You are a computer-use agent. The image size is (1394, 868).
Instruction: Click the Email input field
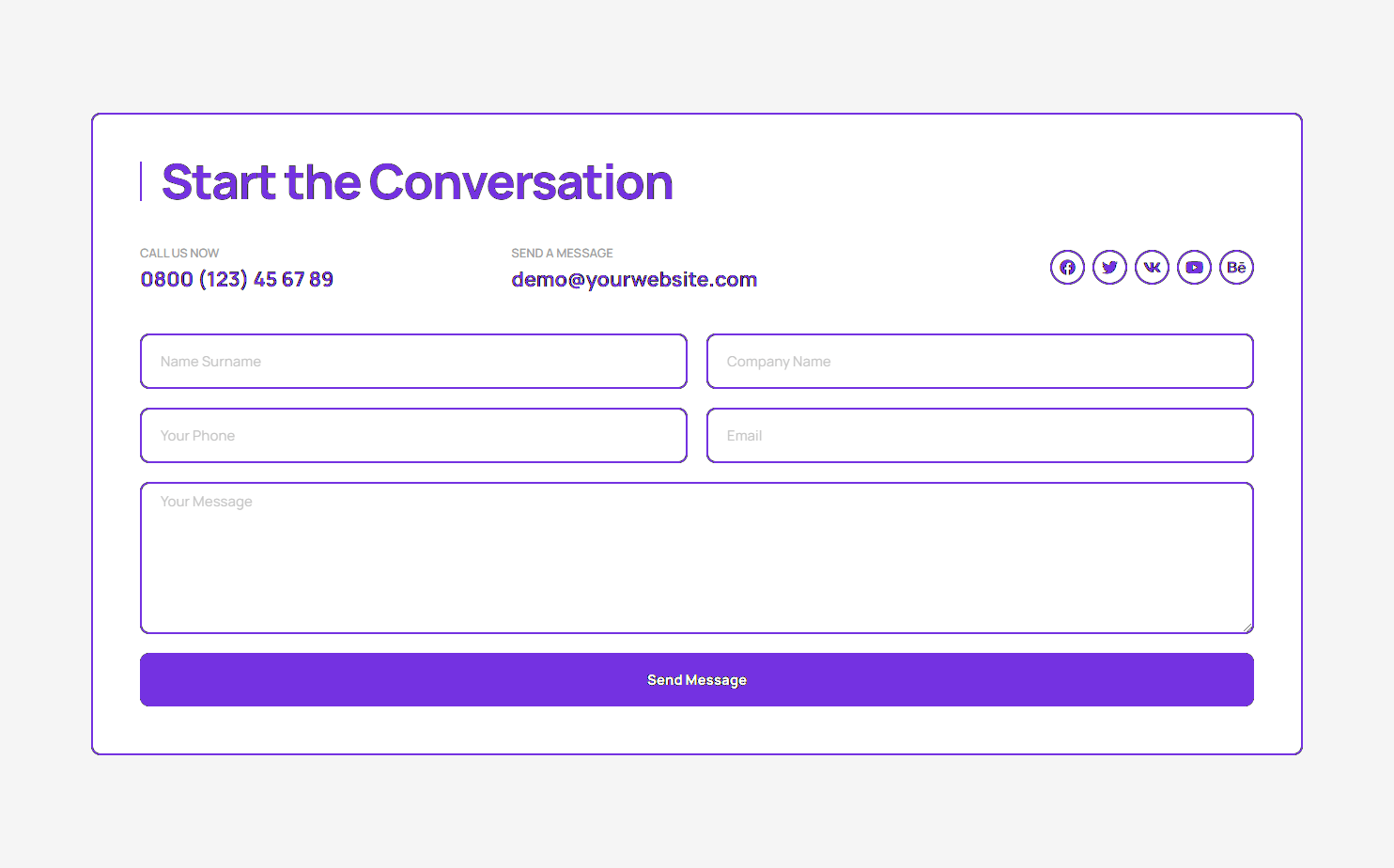[x=980, y=436]
